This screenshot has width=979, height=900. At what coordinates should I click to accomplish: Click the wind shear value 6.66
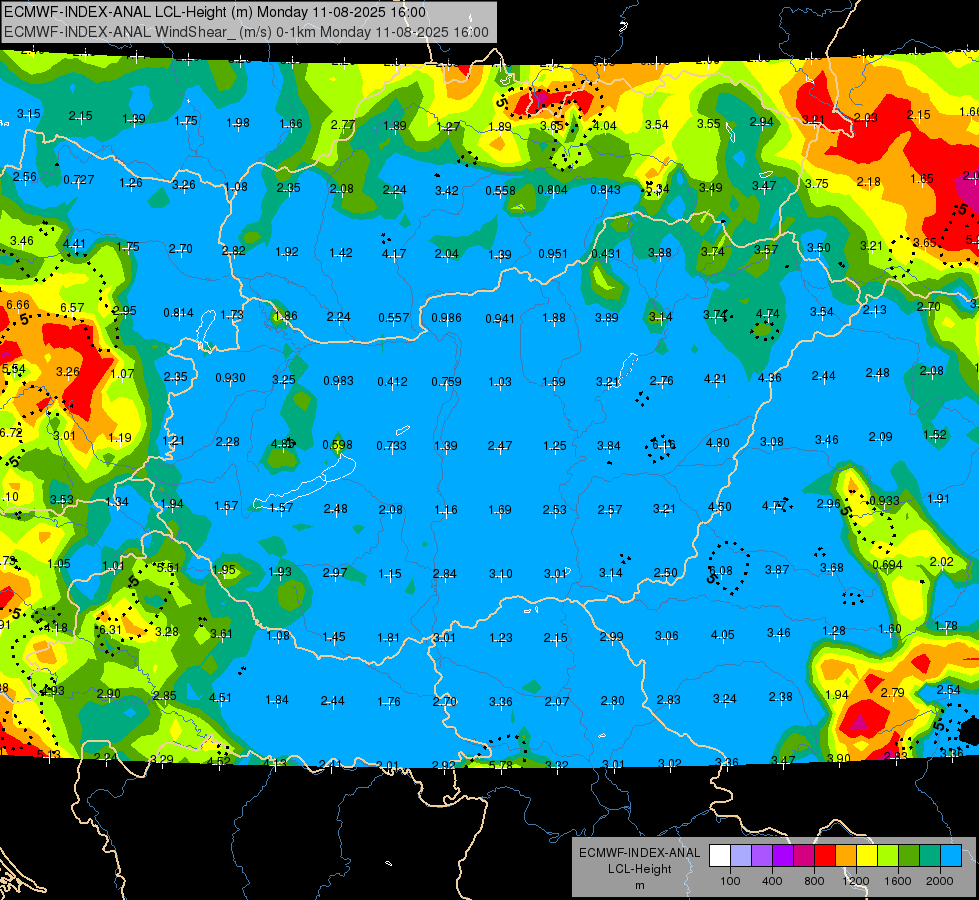(17, 305)
